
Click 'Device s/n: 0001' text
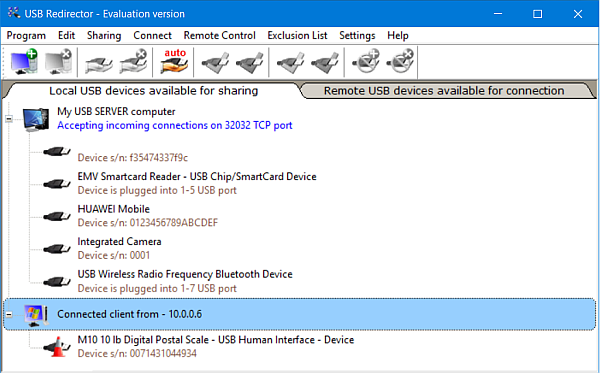[x=114, y=255]
